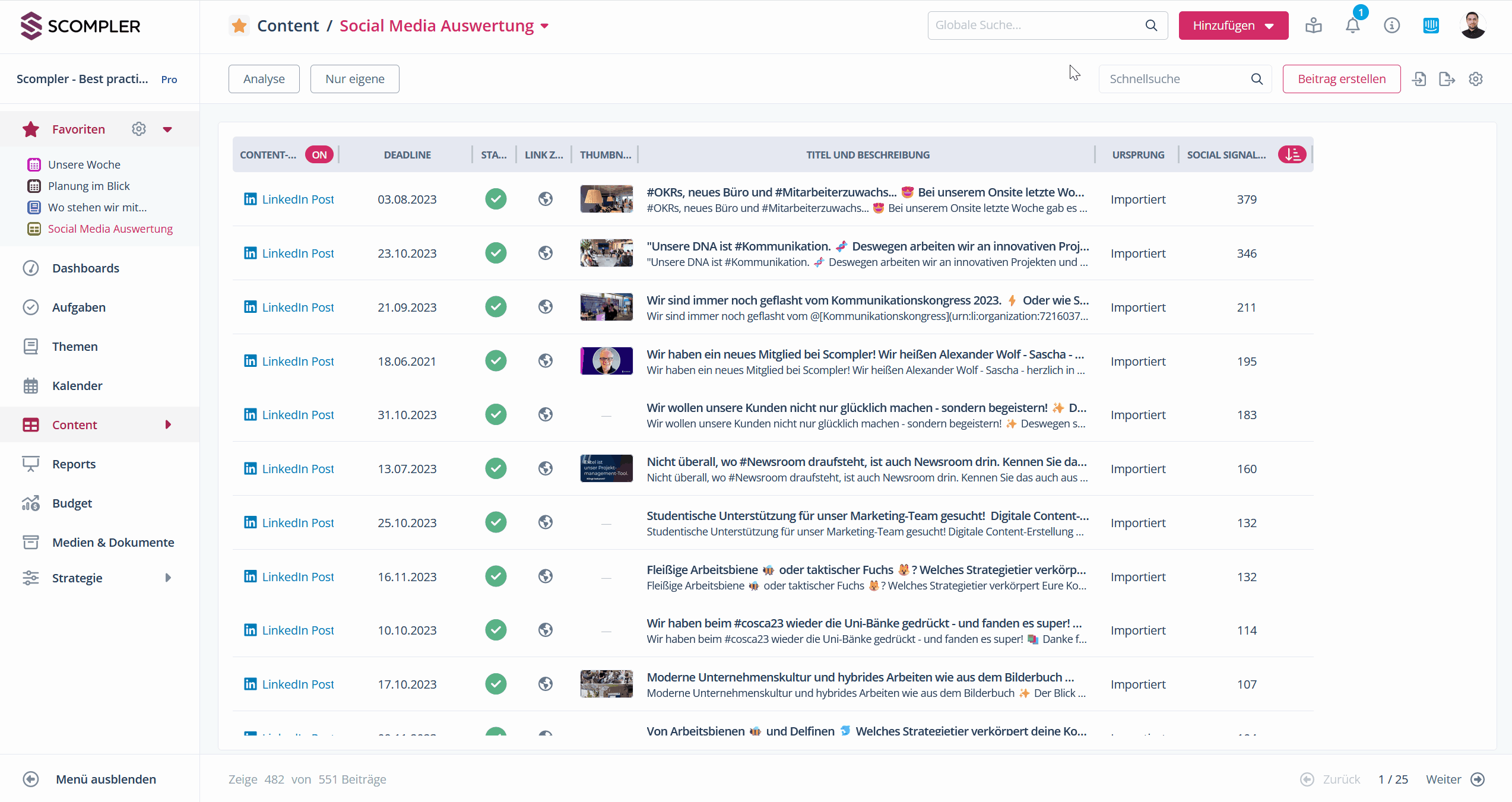Collapse the Favoriten section arrow

point(167,129)
